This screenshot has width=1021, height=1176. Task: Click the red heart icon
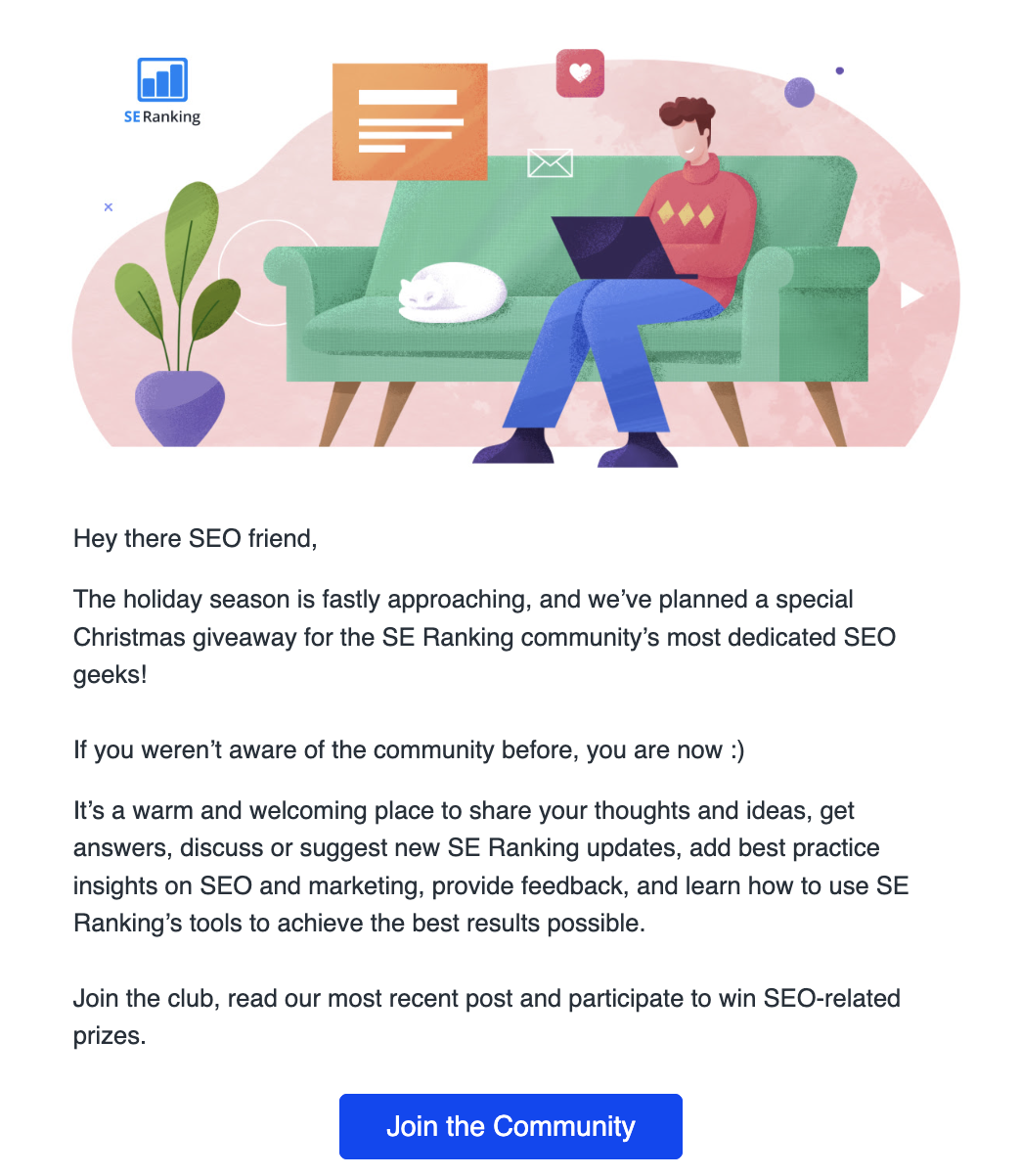point(580,73)
